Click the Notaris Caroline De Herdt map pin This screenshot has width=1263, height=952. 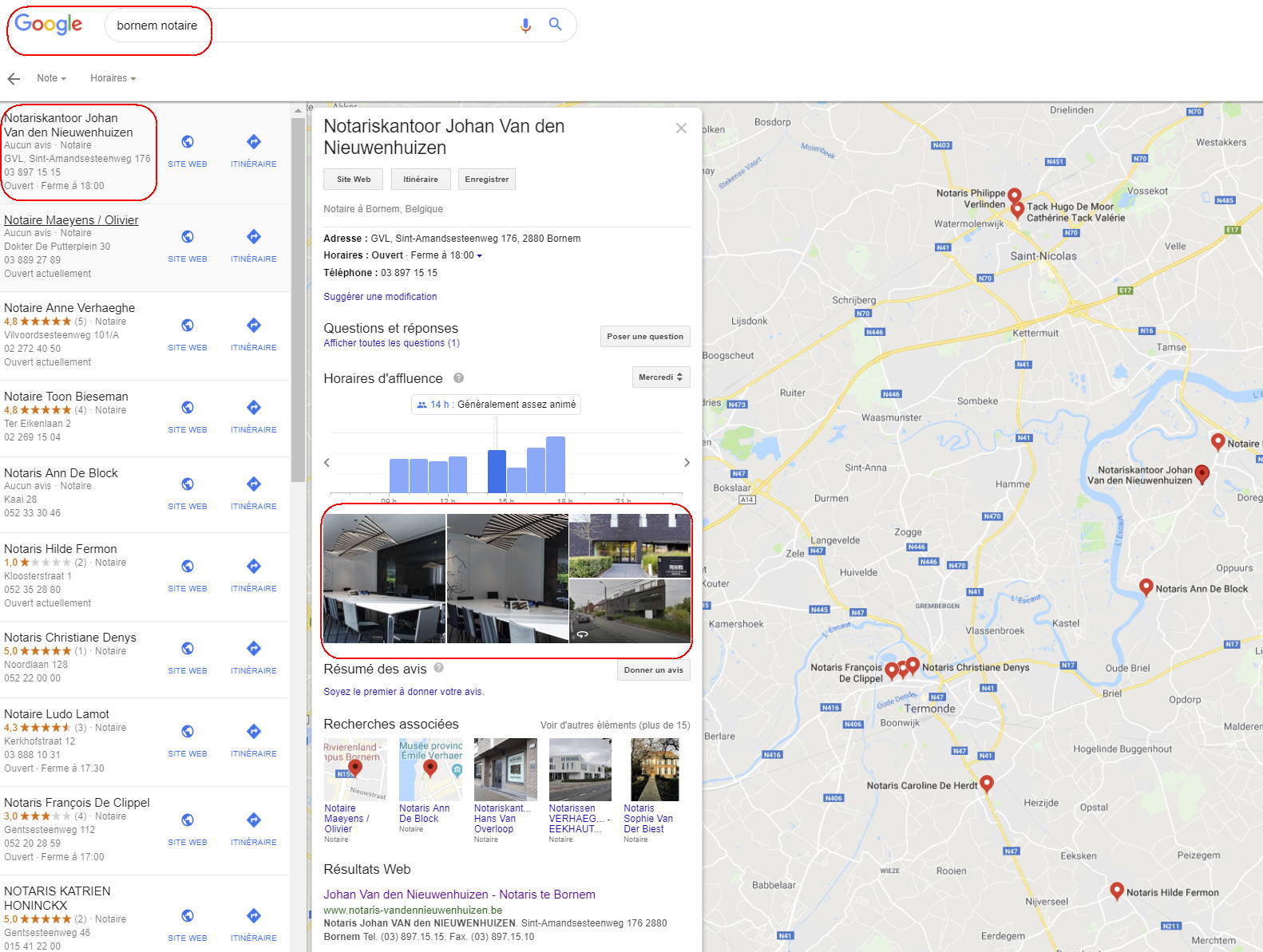click(987, 784)
